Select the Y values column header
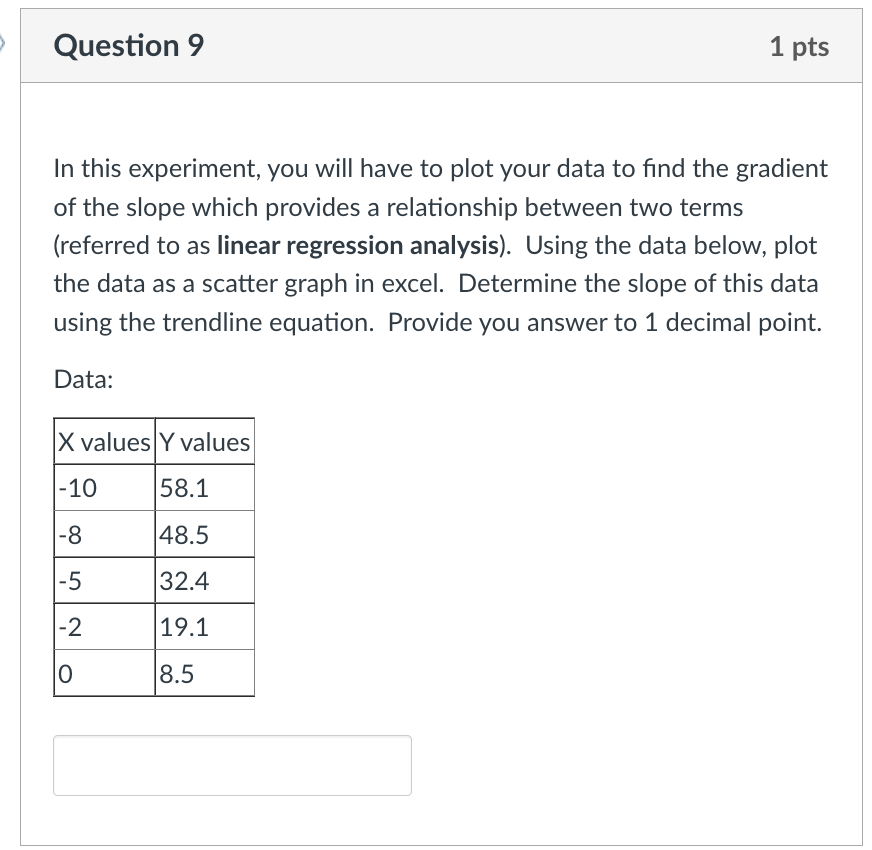Screen dimensions: 872x850 204,440
